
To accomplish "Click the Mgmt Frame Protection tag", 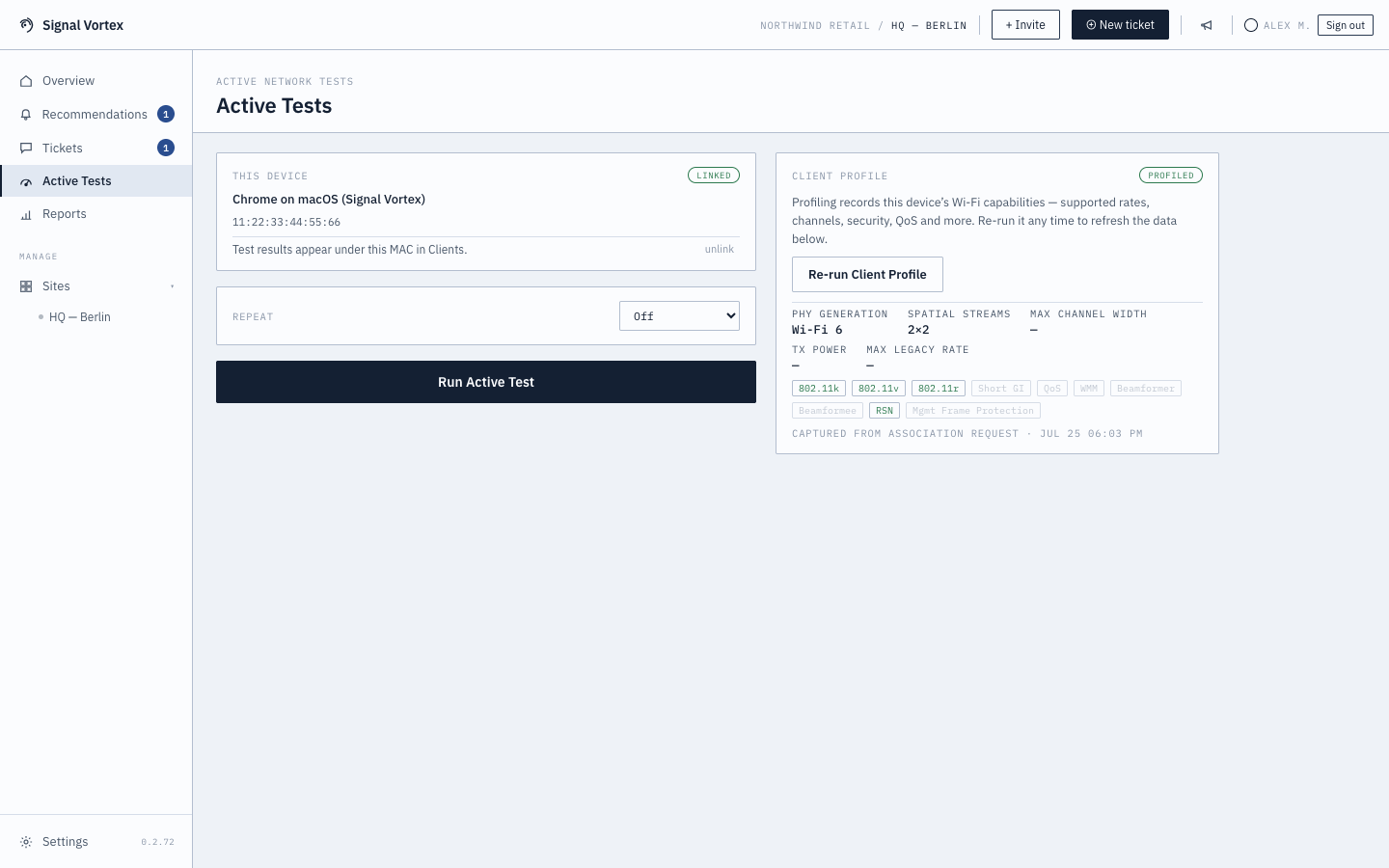I will (x=973, y=411).
